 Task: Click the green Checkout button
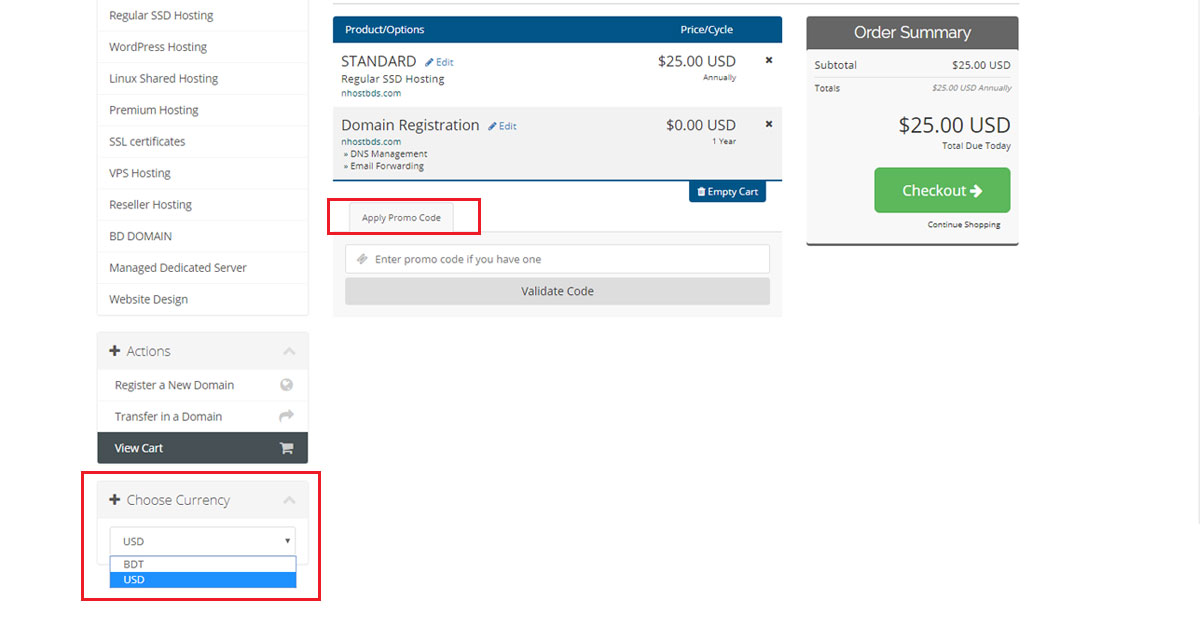942,190
